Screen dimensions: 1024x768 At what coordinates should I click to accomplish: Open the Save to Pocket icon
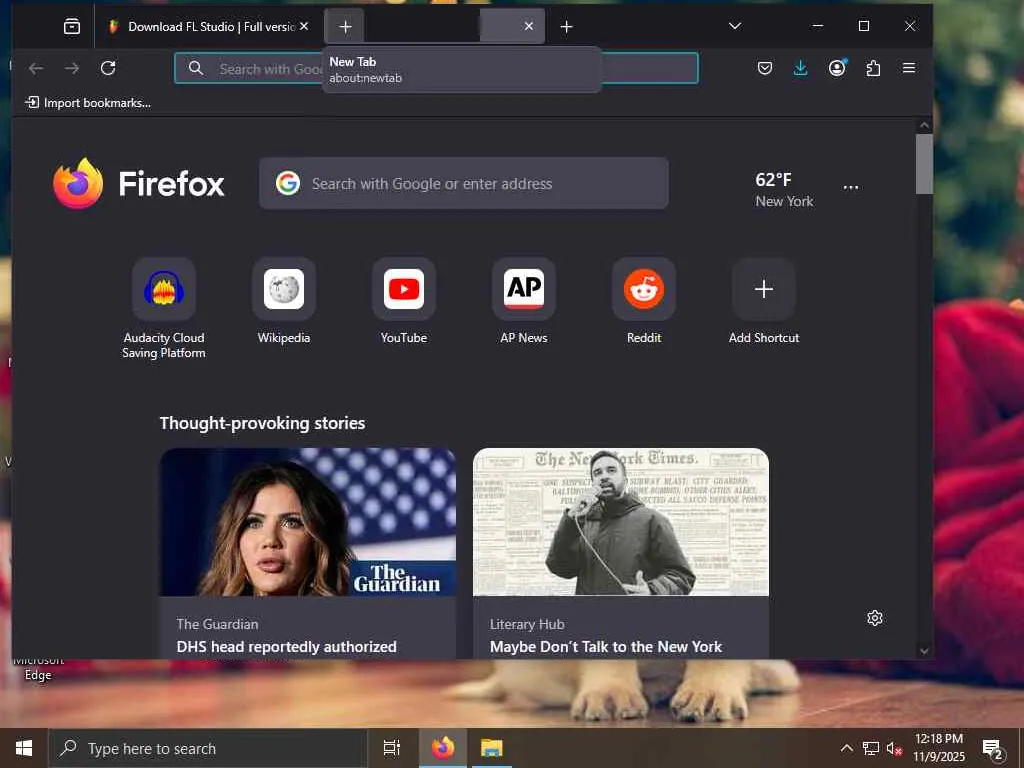[765, 68]
